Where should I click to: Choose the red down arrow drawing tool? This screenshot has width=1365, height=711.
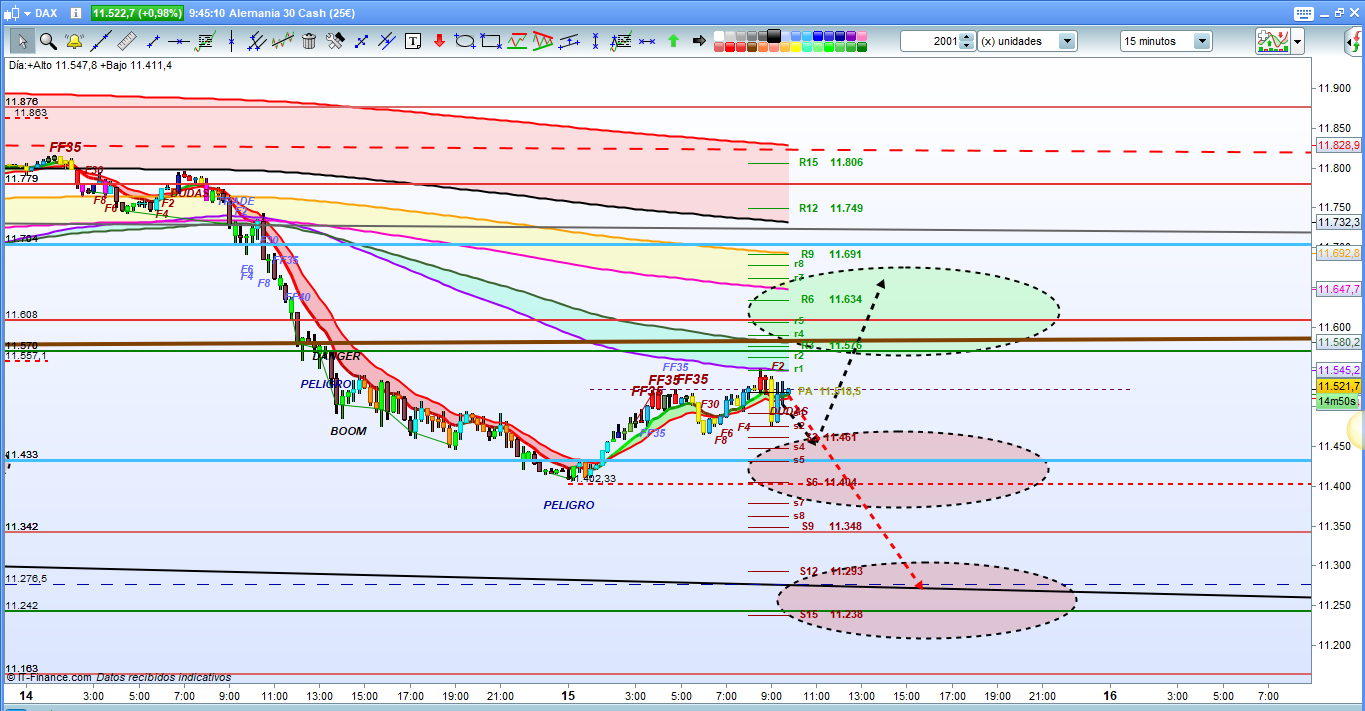(439, 41)
